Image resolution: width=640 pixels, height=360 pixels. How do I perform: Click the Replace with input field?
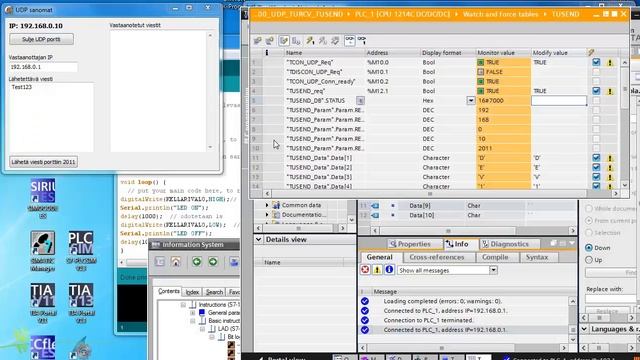point(611,299)
